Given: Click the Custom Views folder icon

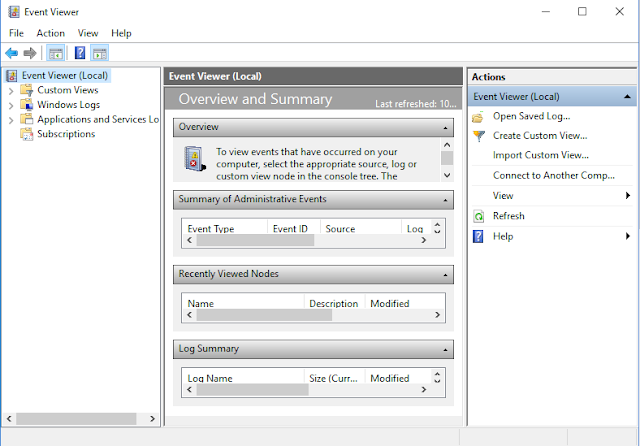Looking at the screenshot, I should [27, 90].
